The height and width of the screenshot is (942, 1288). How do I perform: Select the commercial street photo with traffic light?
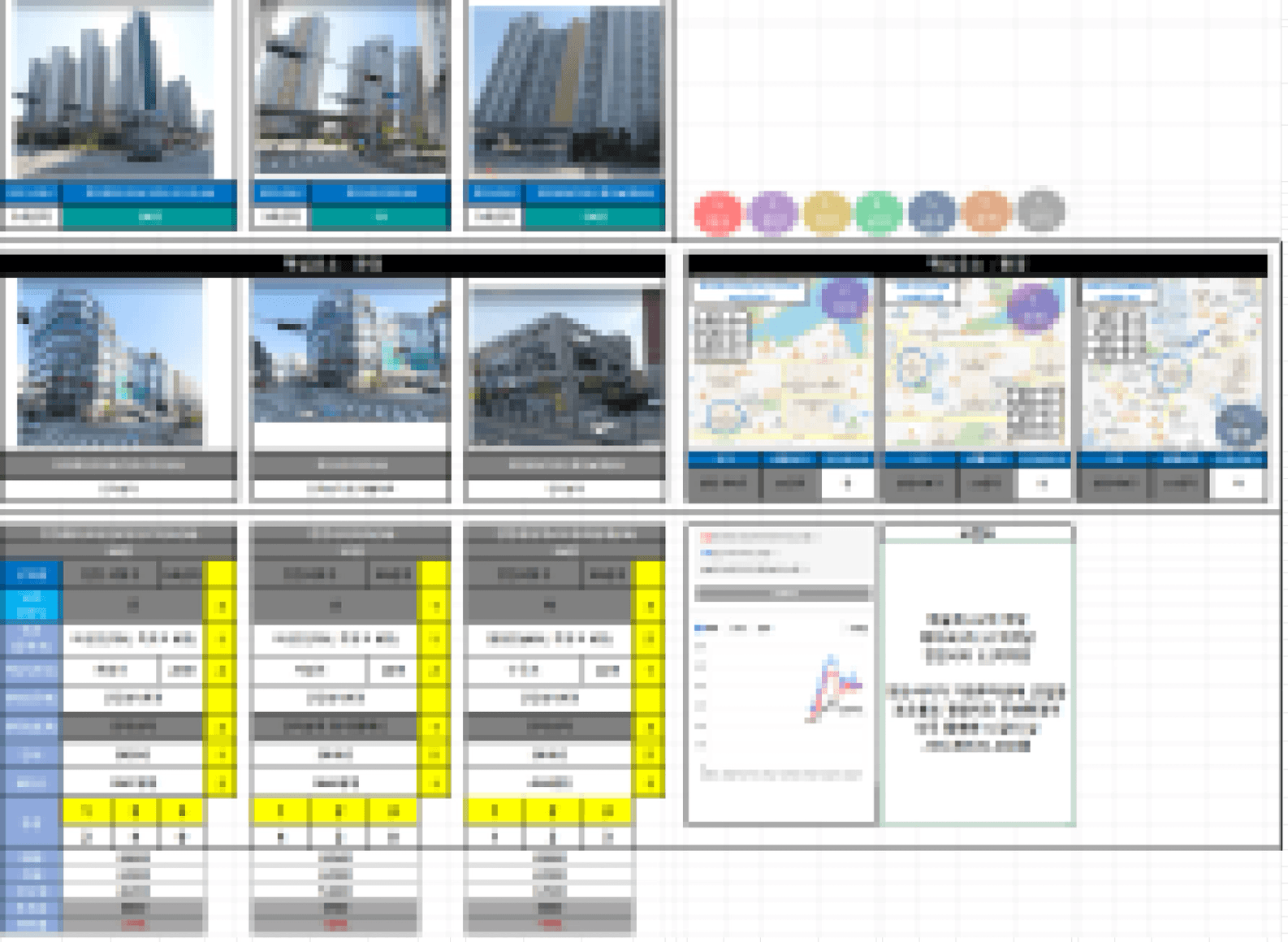tap(351, 351)
